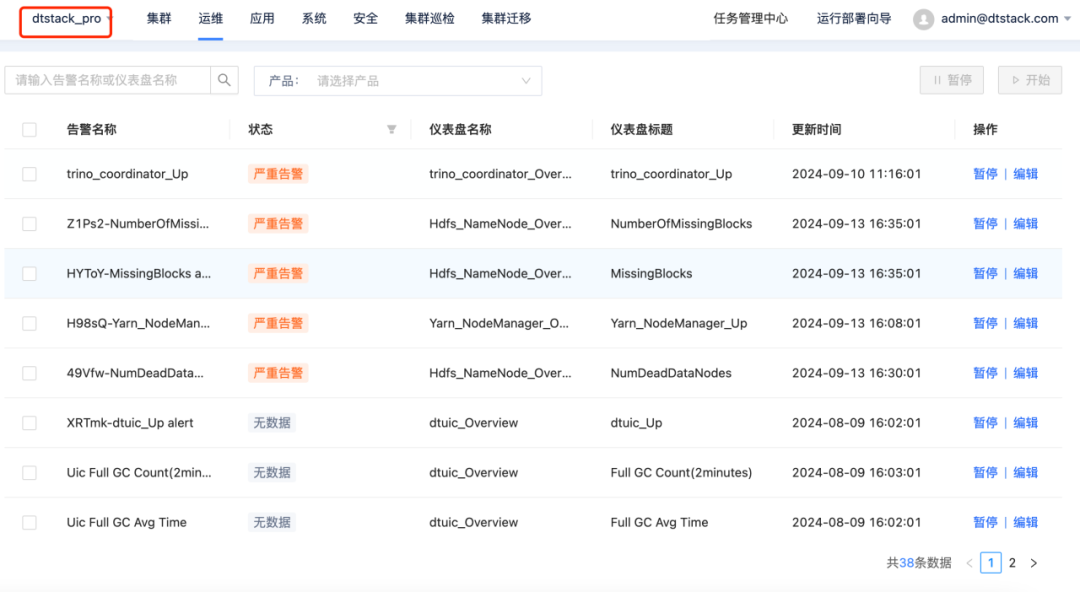Click 编辑 for trino_coordinator_Up alert
This screenshot has height=592, width=1080.
pyautogui.click(x=1026, y=174)
